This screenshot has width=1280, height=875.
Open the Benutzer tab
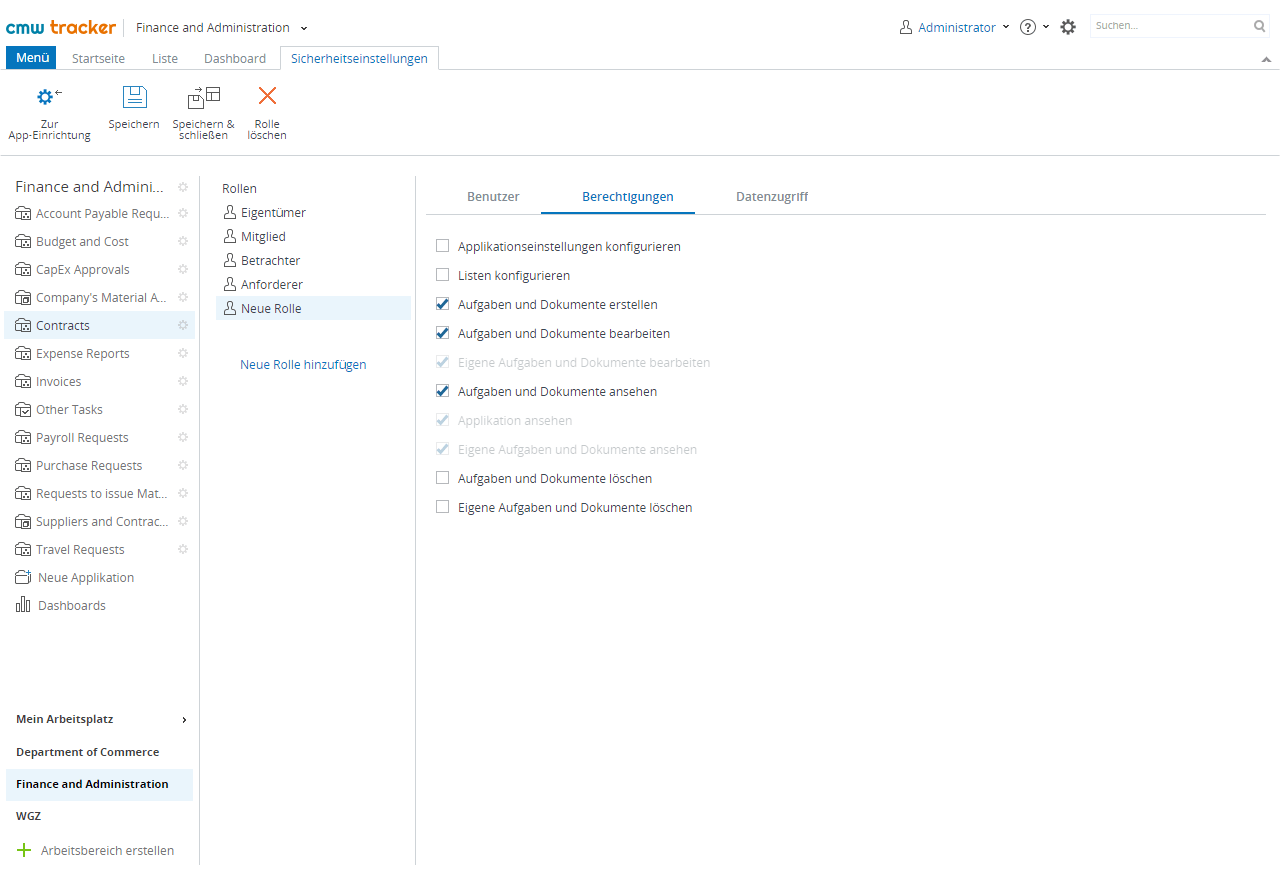tap(493, 196)
